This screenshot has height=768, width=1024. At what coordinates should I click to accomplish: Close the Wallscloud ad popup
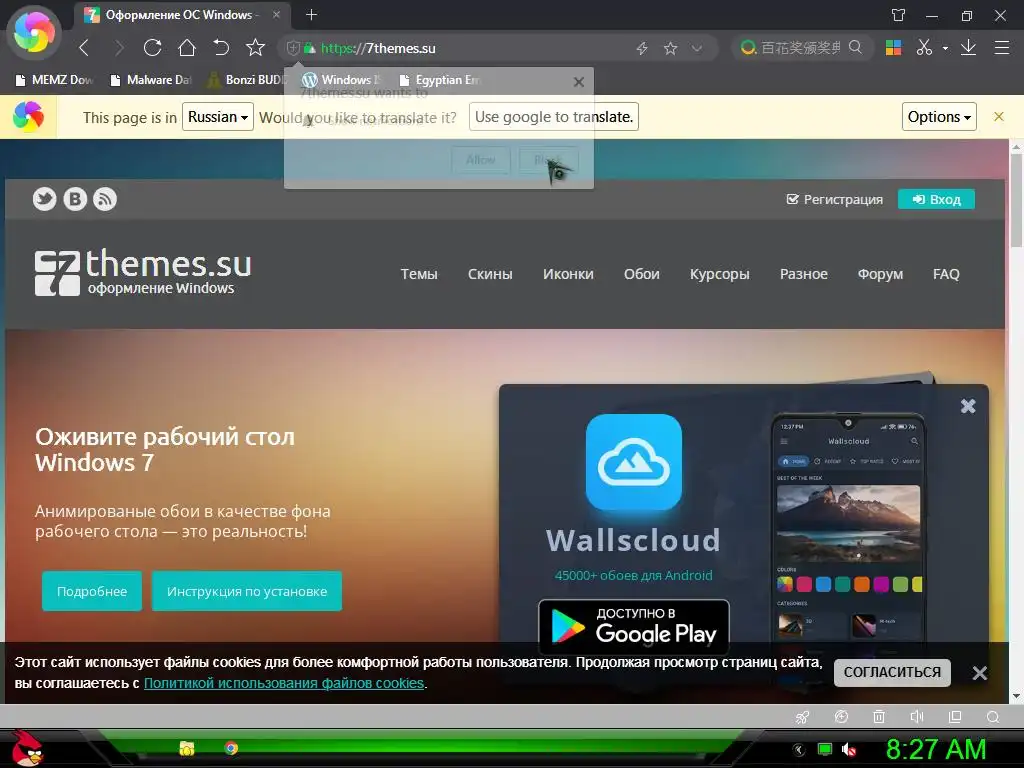click(968, 406)
